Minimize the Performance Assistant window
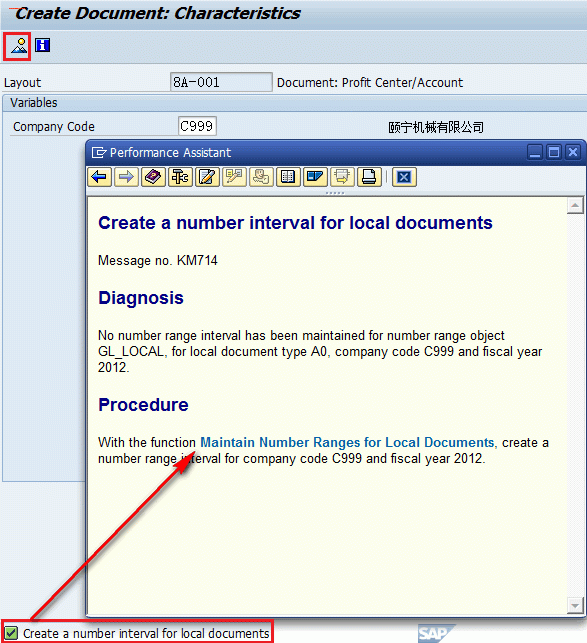Viewport: 587px width, 643px height. (x=535, y=152)
